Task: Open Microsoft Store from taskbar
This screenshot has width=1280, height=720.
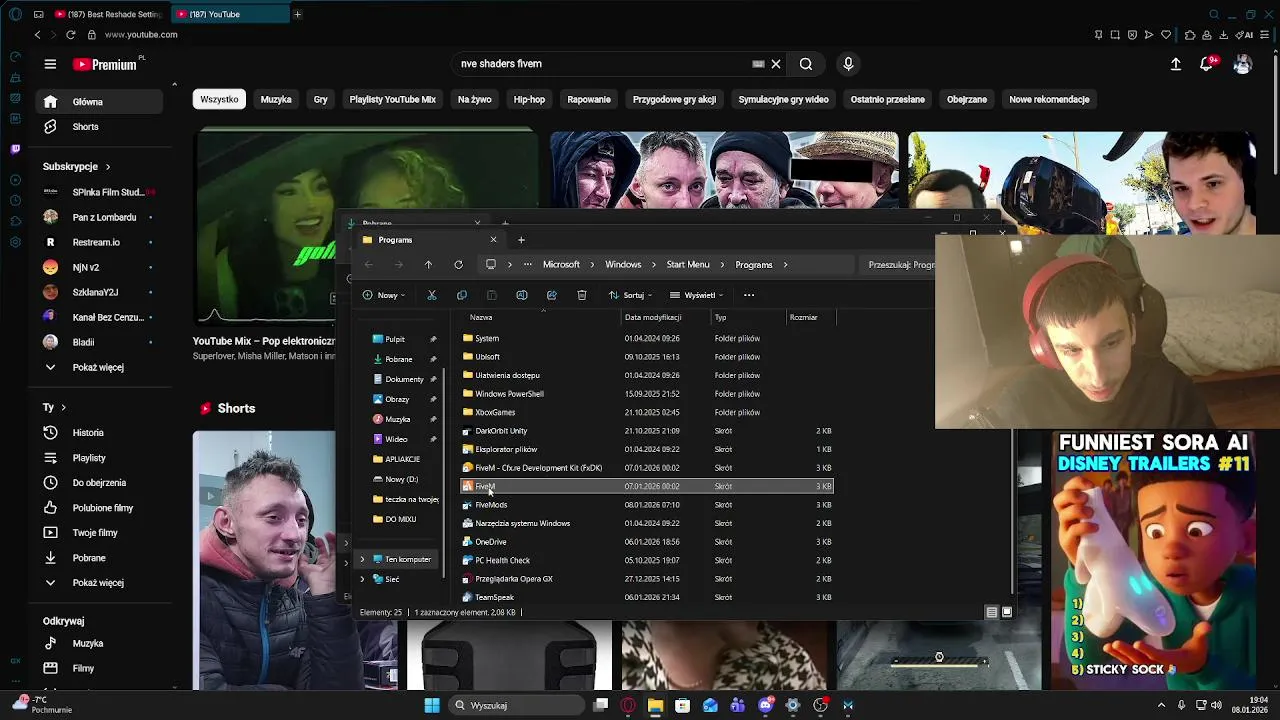Action: (682, 705)
